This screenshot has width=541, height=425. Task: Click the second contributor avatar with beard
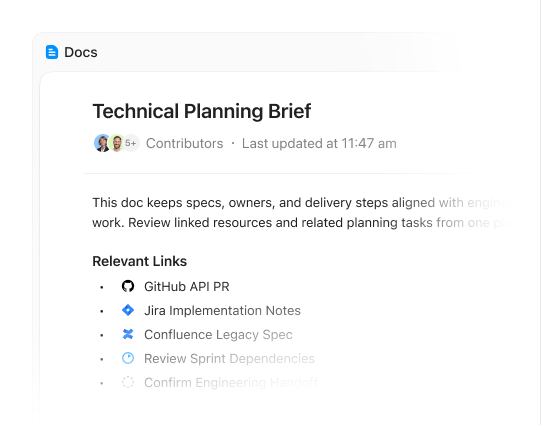[x=117, y=143]
